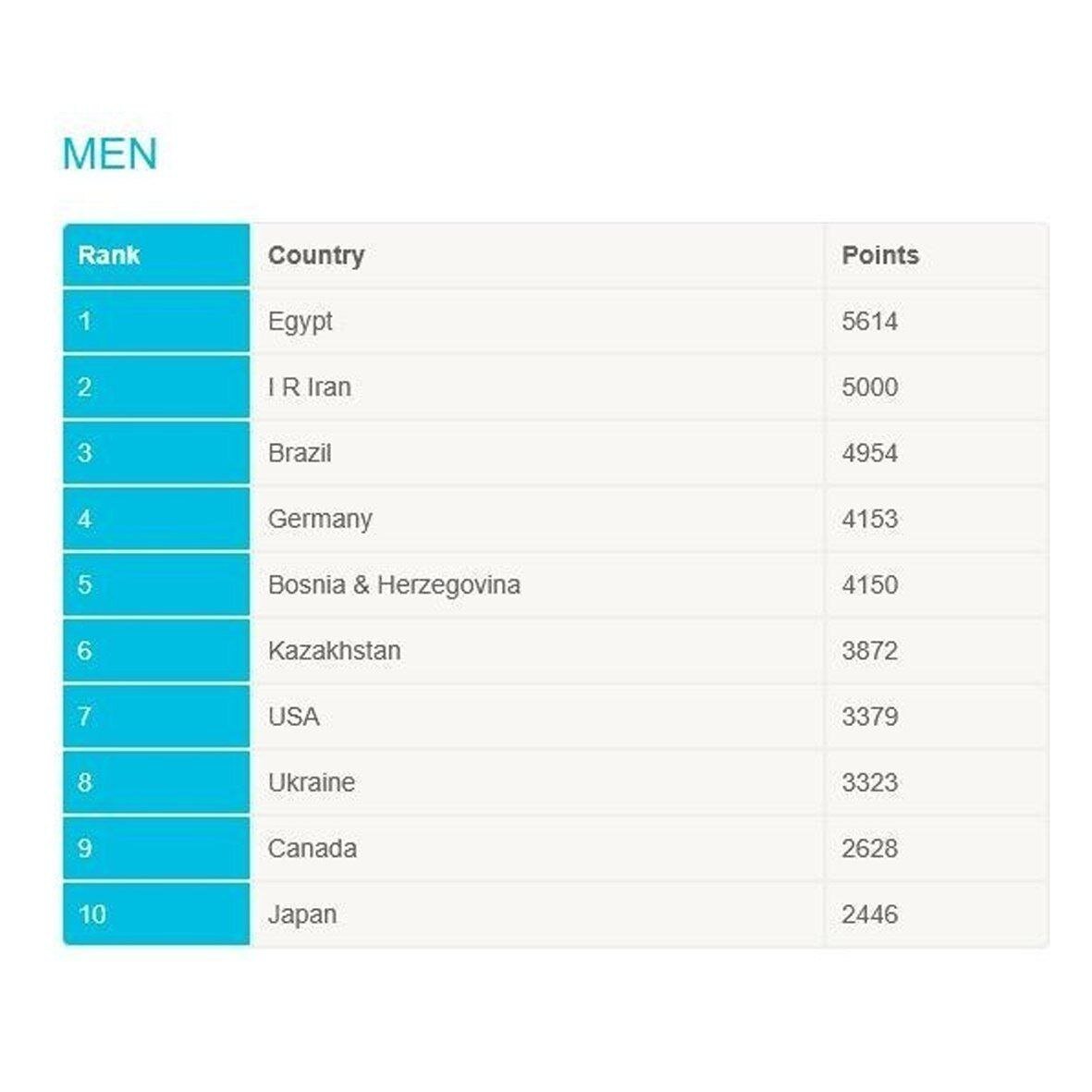Screen dimensions: 1092x1092
Task: Click Egypt's 5614 points value
Action: click(x=870, y=322)
